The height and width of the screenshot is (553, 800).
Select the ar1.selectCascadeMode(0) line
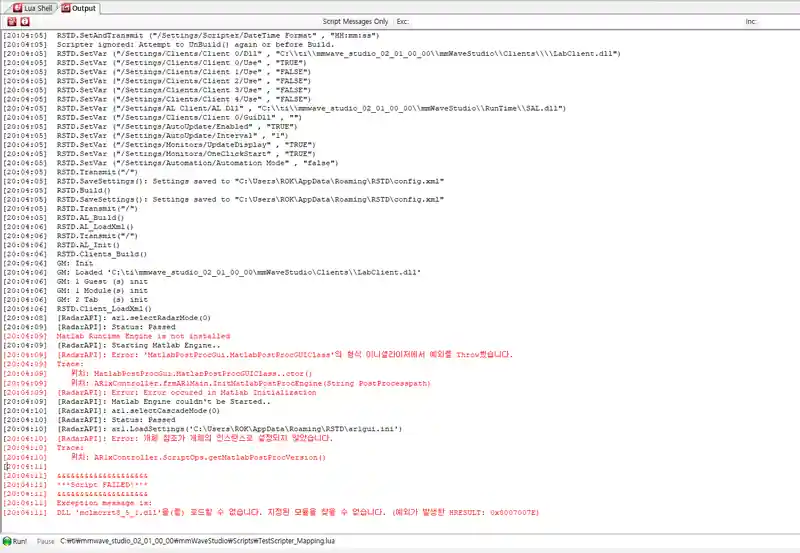[112, 411]
